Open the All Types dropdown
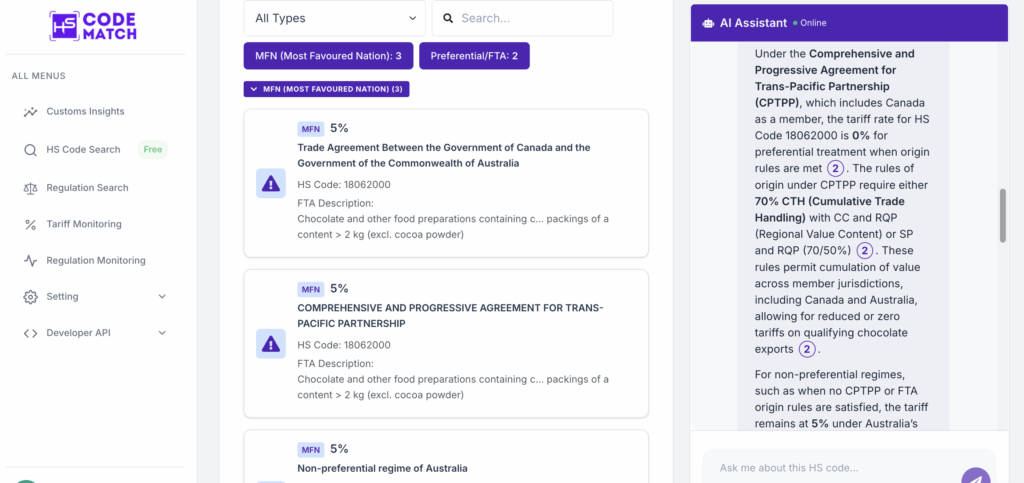Screen dimensions: 1024x483 [x=334, y=18]
